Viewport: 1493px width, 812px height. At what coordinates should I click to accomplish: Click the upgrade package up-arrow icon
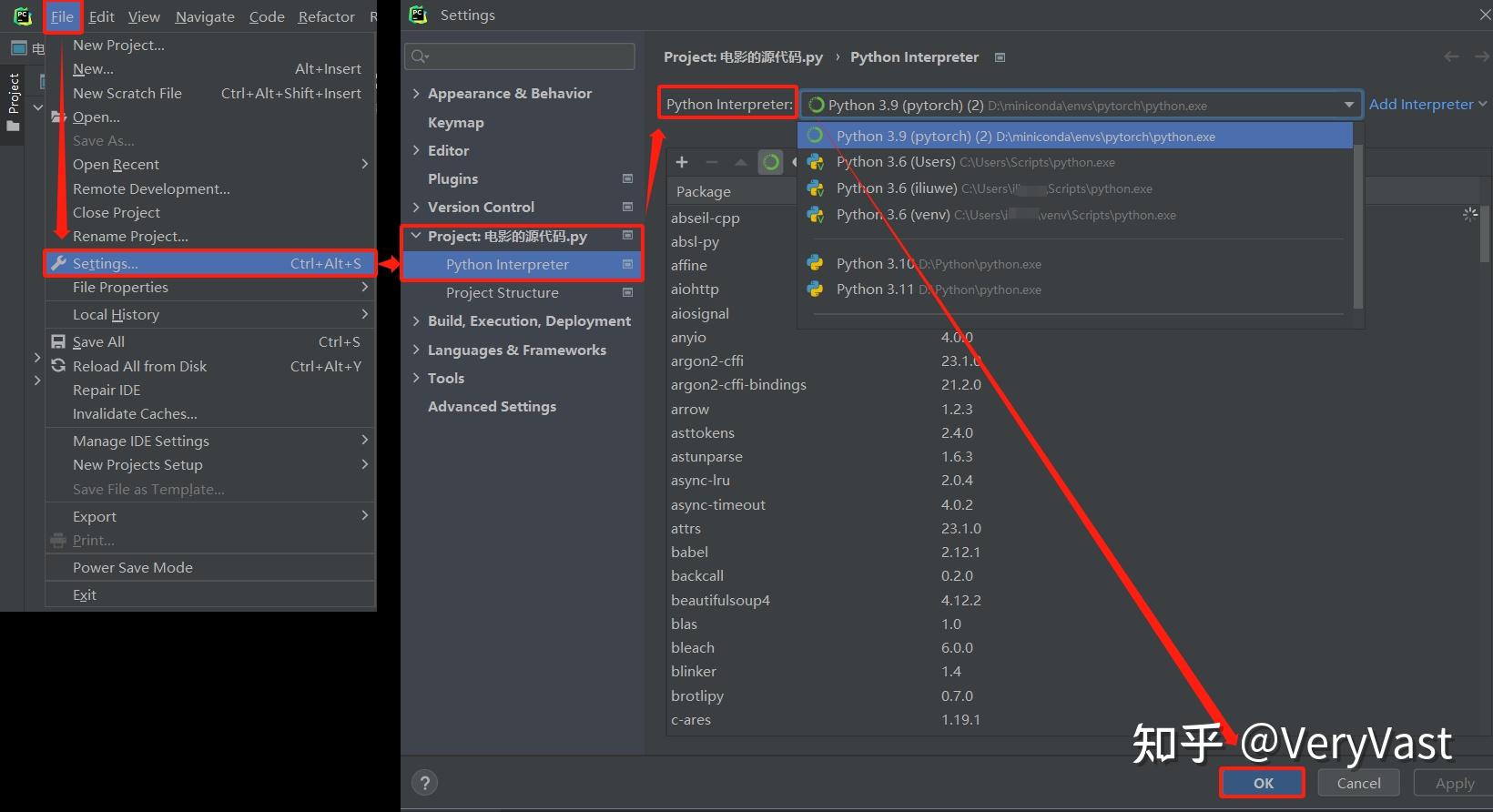741,162
